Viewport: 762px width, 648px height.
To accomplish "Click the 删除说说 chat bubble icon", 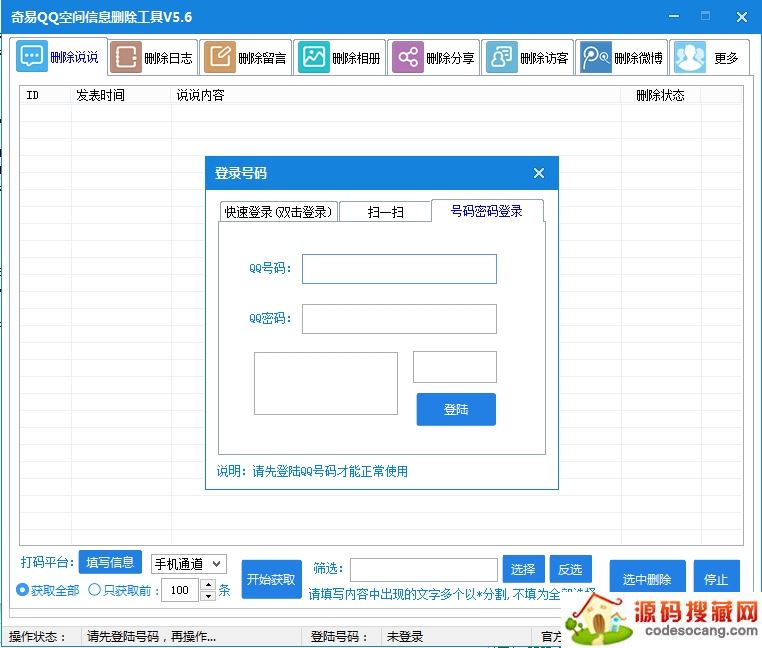I will (32, 56).
